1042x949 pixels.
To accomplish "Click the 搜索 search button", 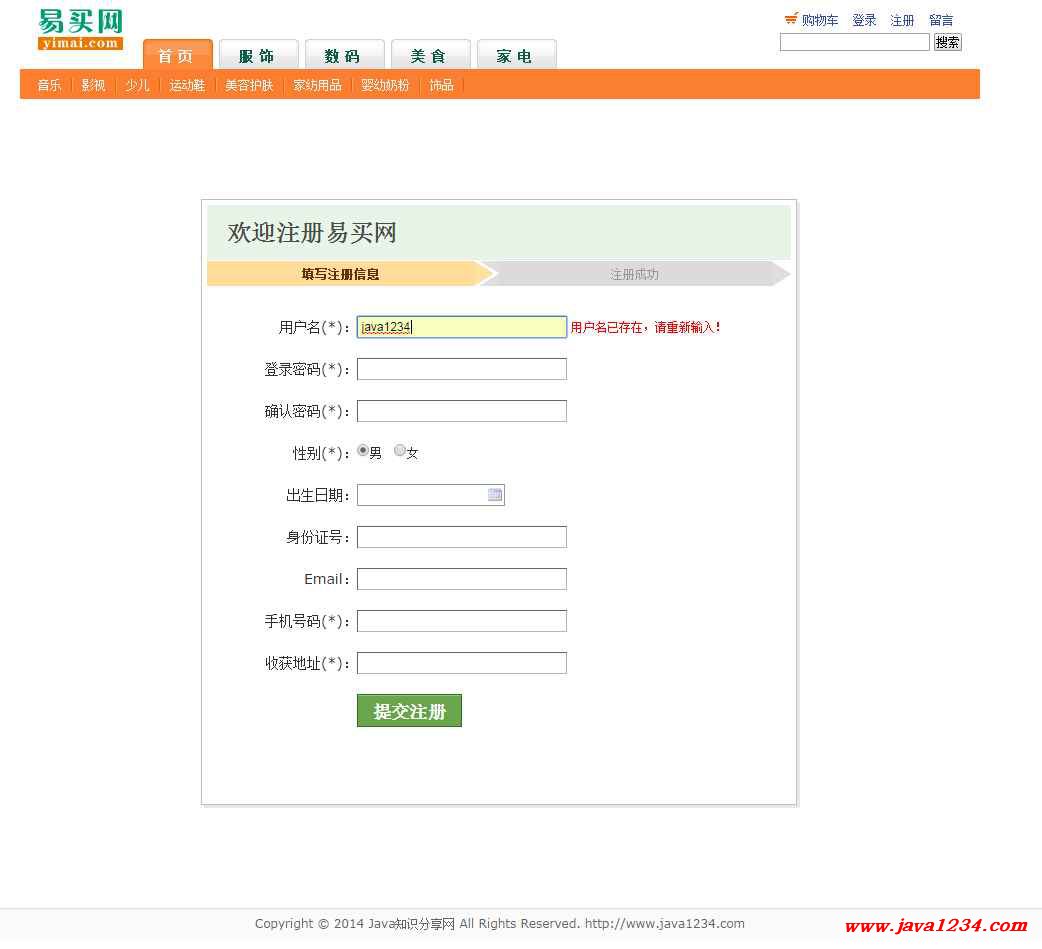I will click(947, 42).
